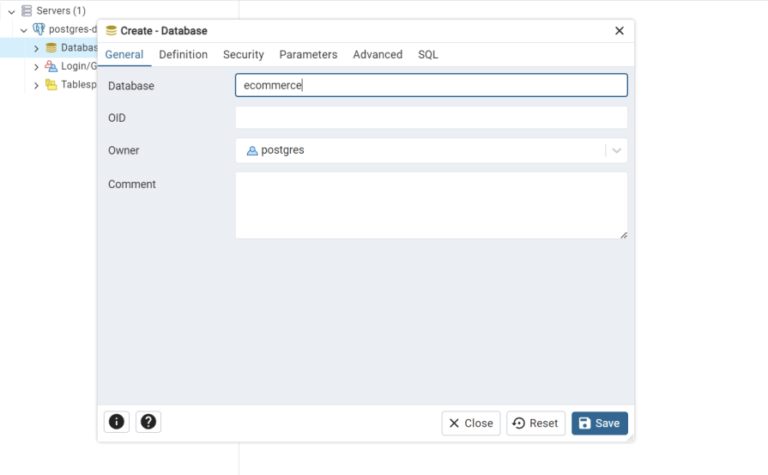This screenshot has height=475, width=768.
Task: Click the OID field label
Action: [x=117, y=118]
